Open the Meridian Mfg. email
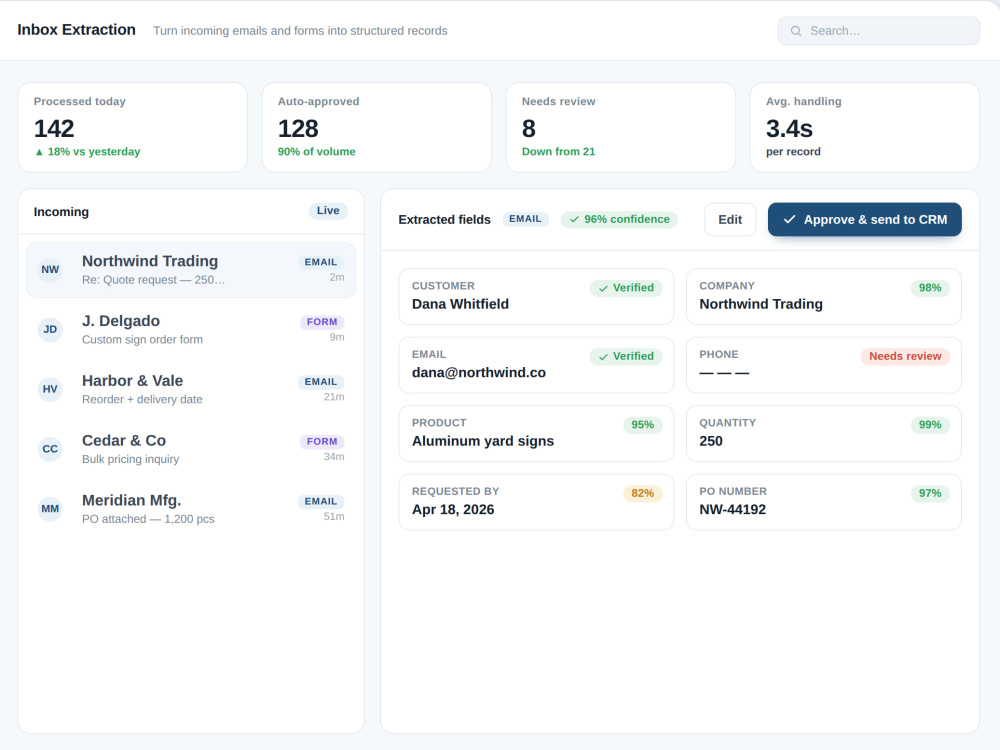 pos(191,509)
